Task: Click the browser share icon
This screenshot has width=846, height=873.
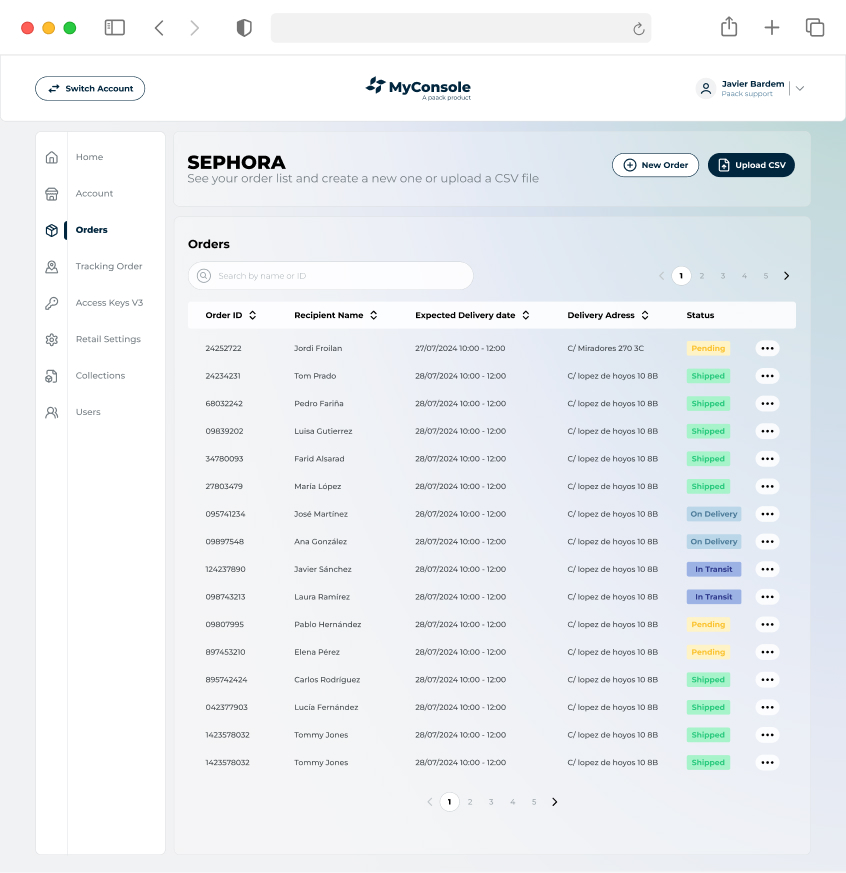Action: (729, 28)
